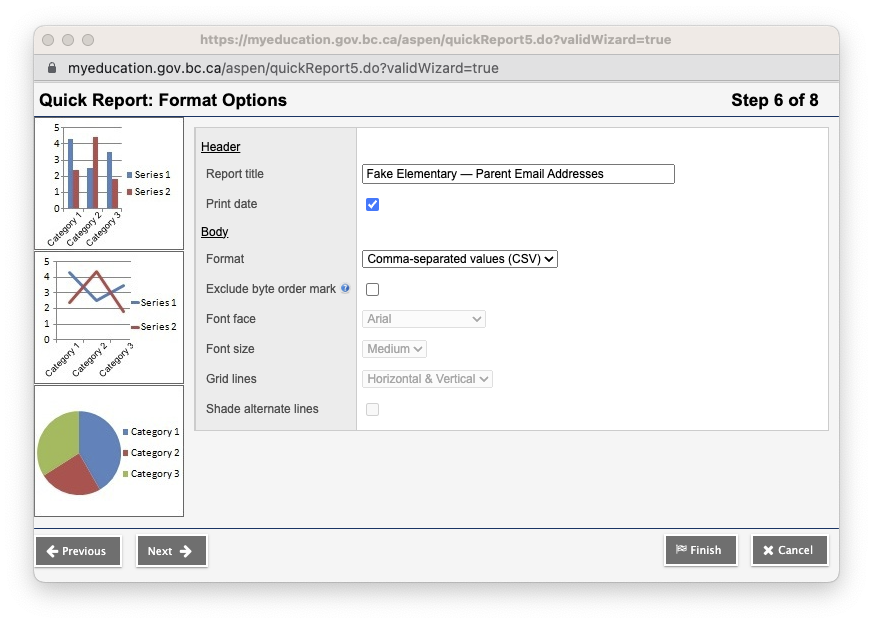Select the line chart style thumbnail
This screenshot has height=624, width=873.
(x=109, y=315)
